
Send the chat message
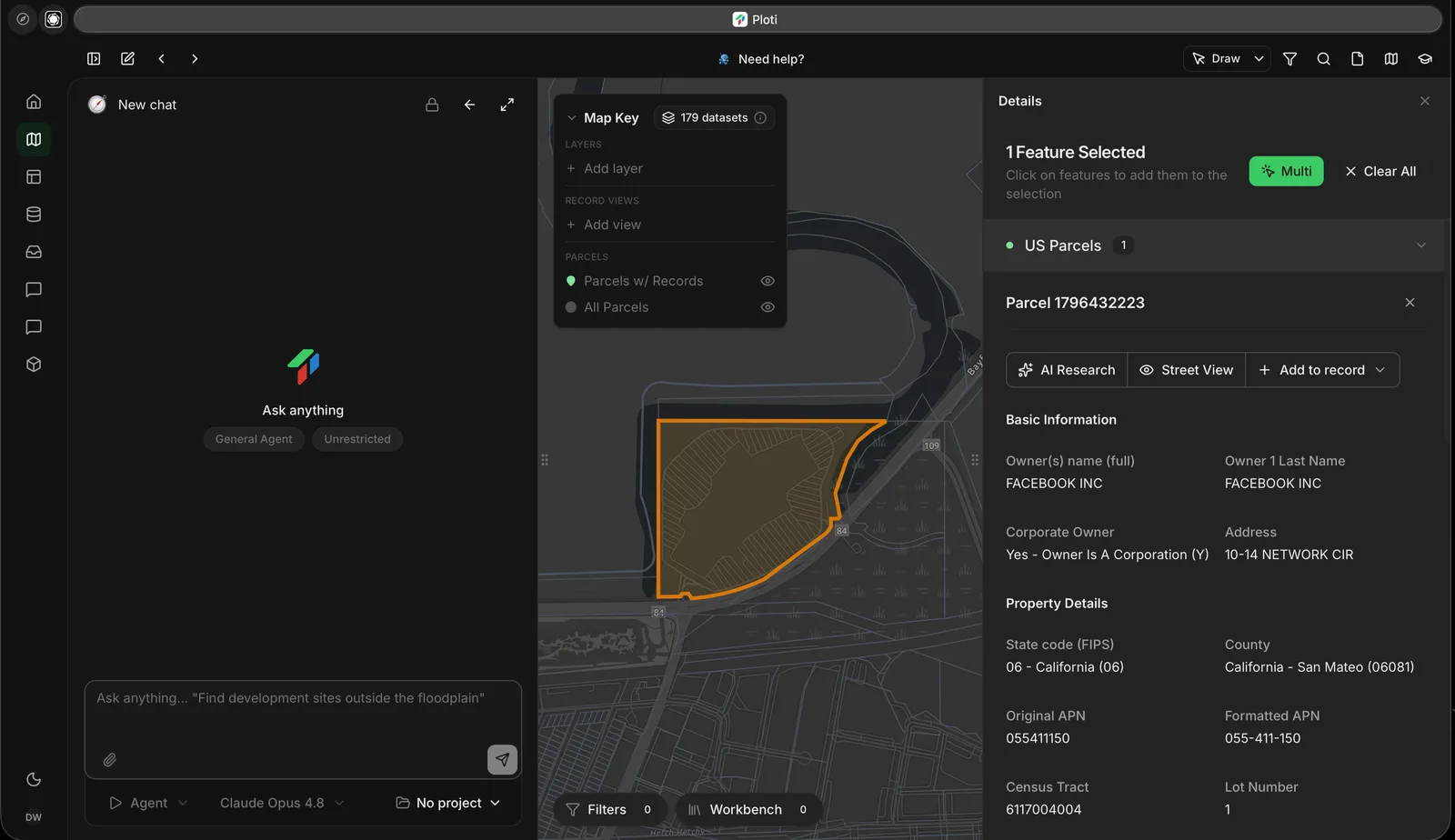(502, 760)
